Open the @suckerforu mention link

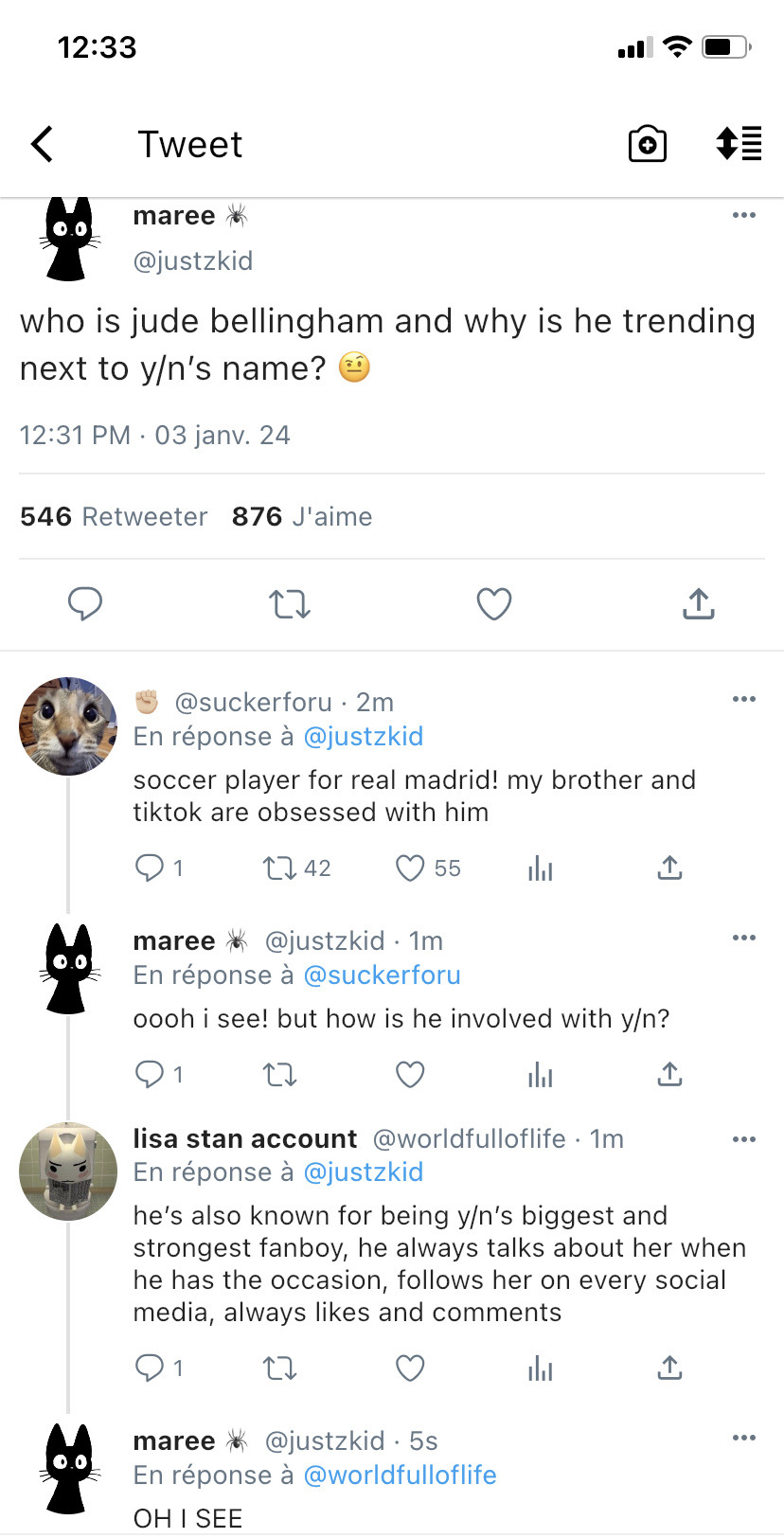click(382, 975)
